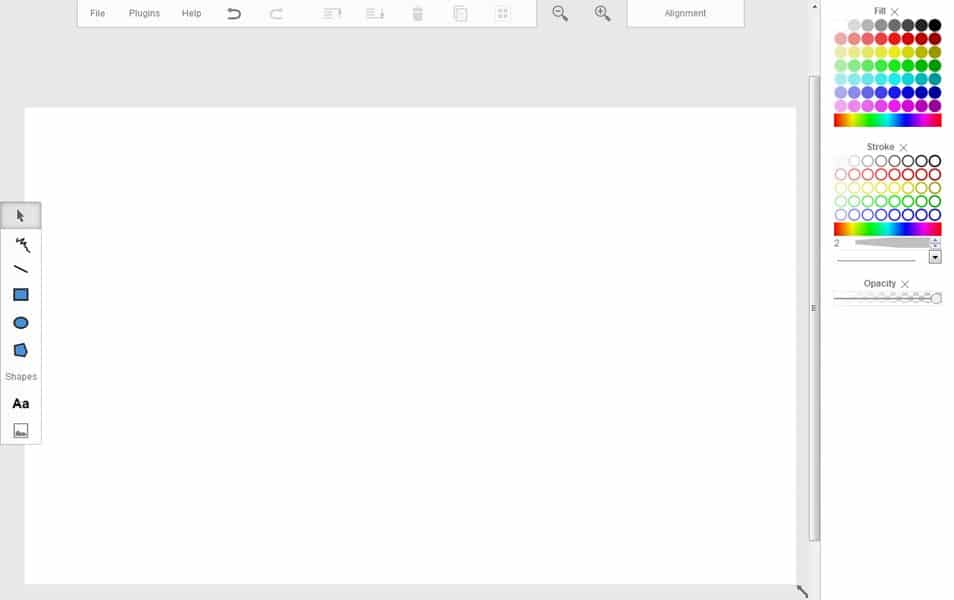Viewport: 954px width, 600px height.
Task: Close the Fill panel with its X
Action: [895, 11]
